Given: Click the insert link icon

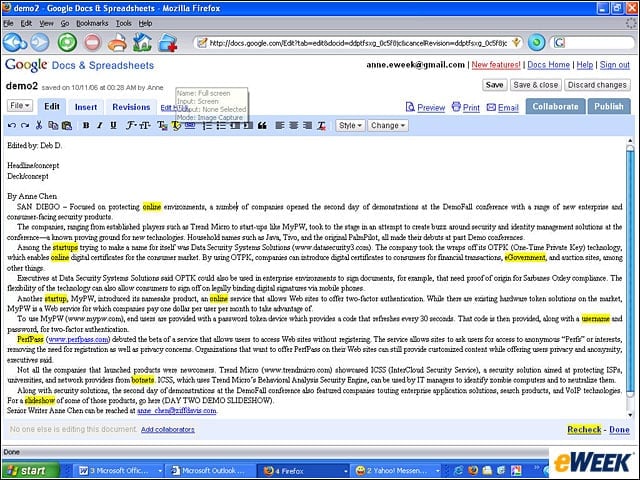Looking at the screenshot, I should (190, 126).
